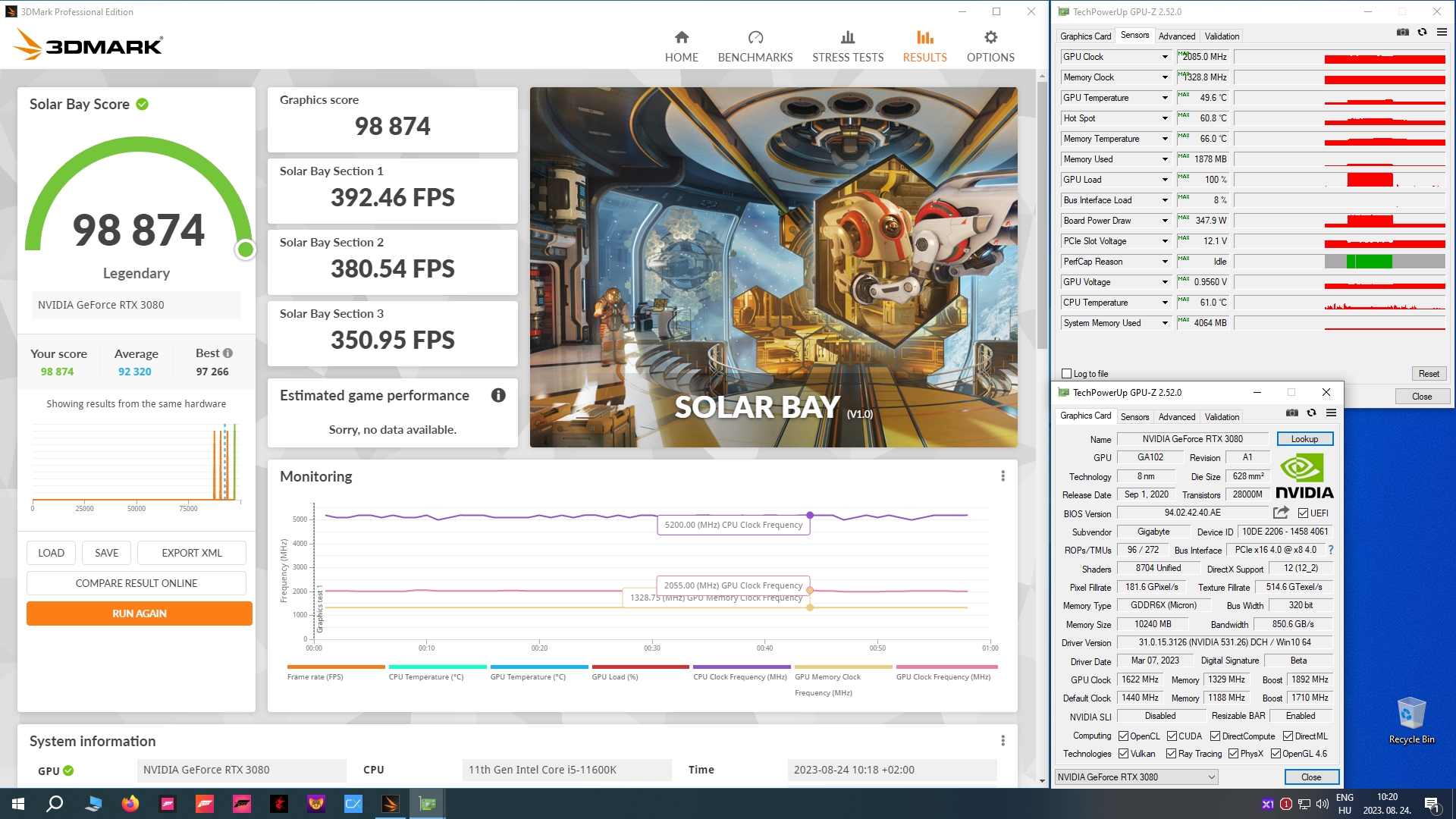
Task: Switch to Graphics Card tab in upper GPU-Z window
Action: (1085, 36)
